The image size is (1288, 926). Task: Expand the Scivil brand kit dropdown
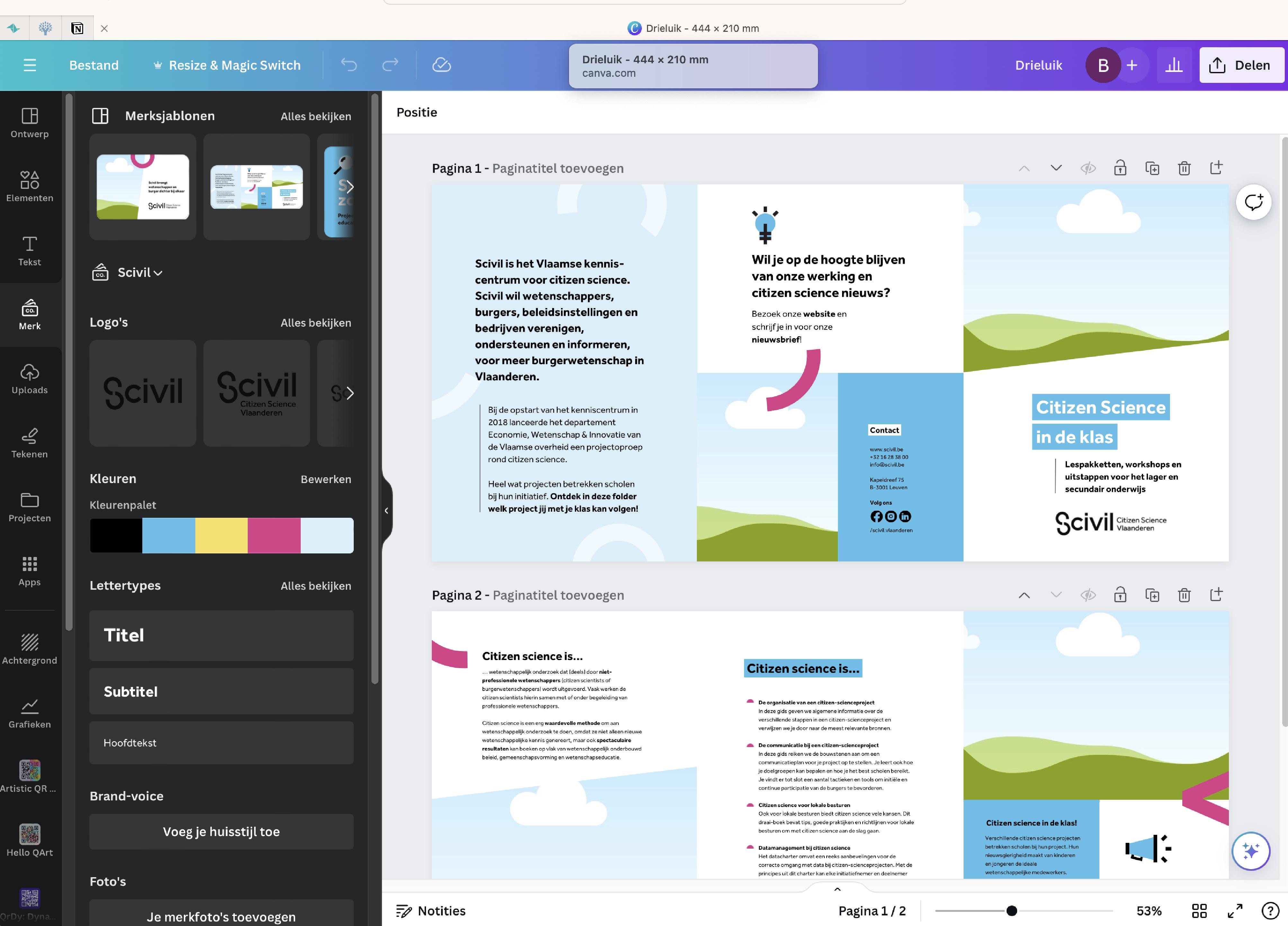pos(140,272)
